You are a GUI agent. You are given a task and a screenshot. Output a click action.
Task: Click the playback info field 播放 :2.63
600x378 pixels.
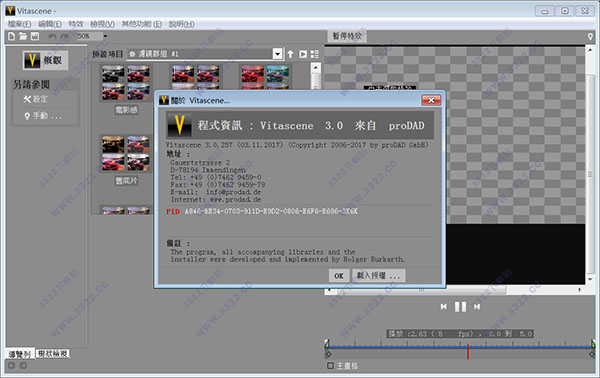pyautogui.click(x=460, y=334)
